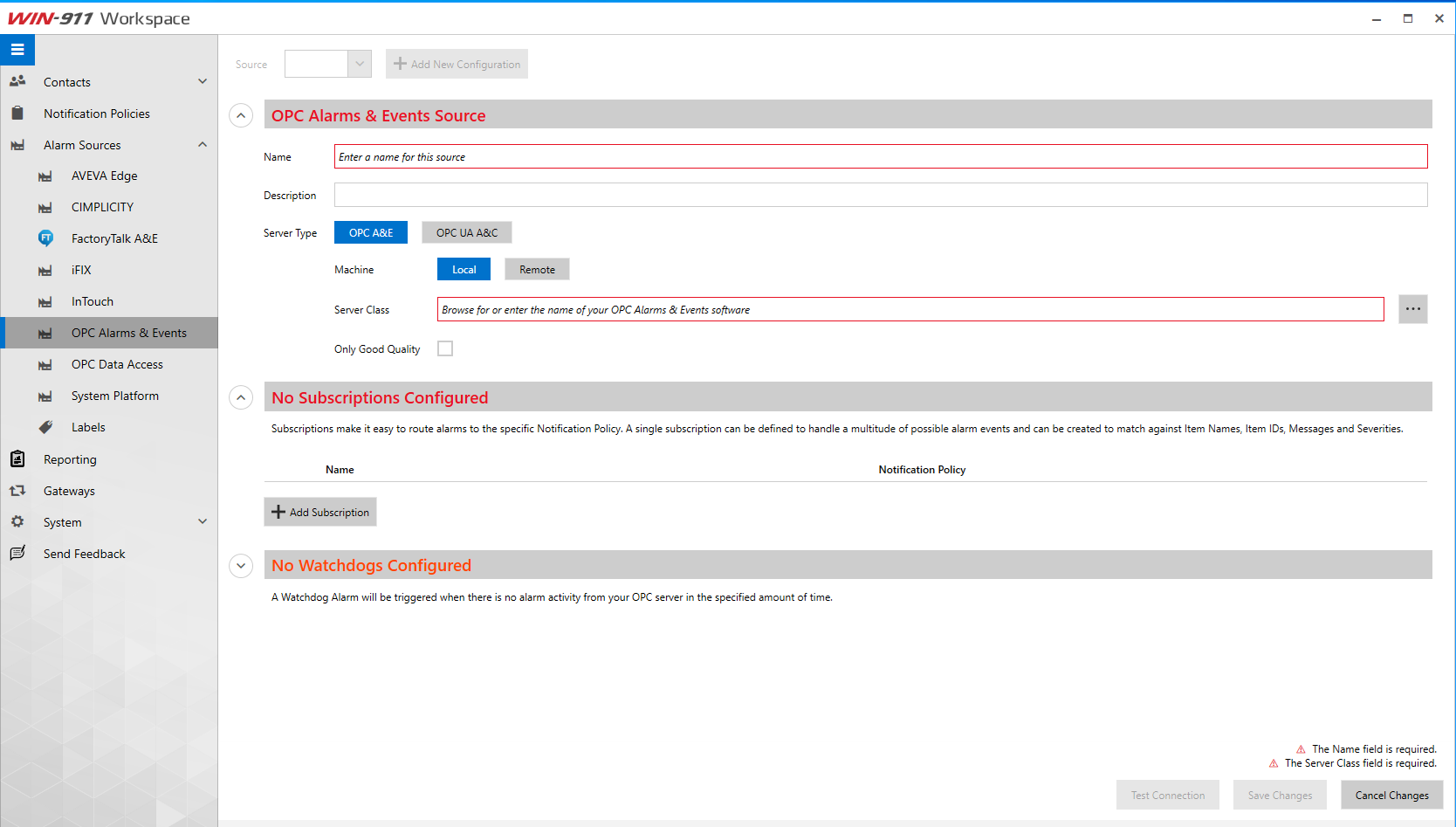The height and width of the screenshot is (827, 1456).
Task: Click the InTouch source icon
Action: (45, 302)
